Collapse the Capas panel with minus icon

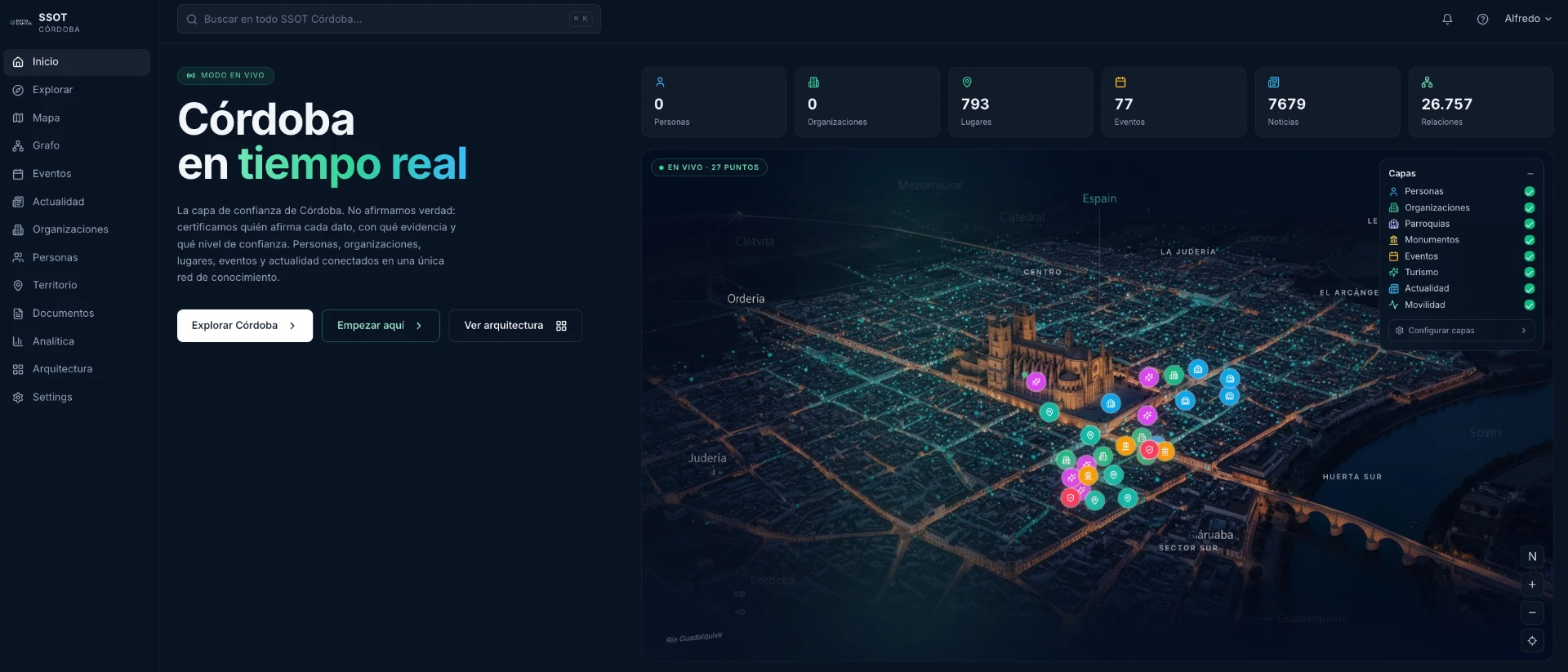tap(1530, 174)
